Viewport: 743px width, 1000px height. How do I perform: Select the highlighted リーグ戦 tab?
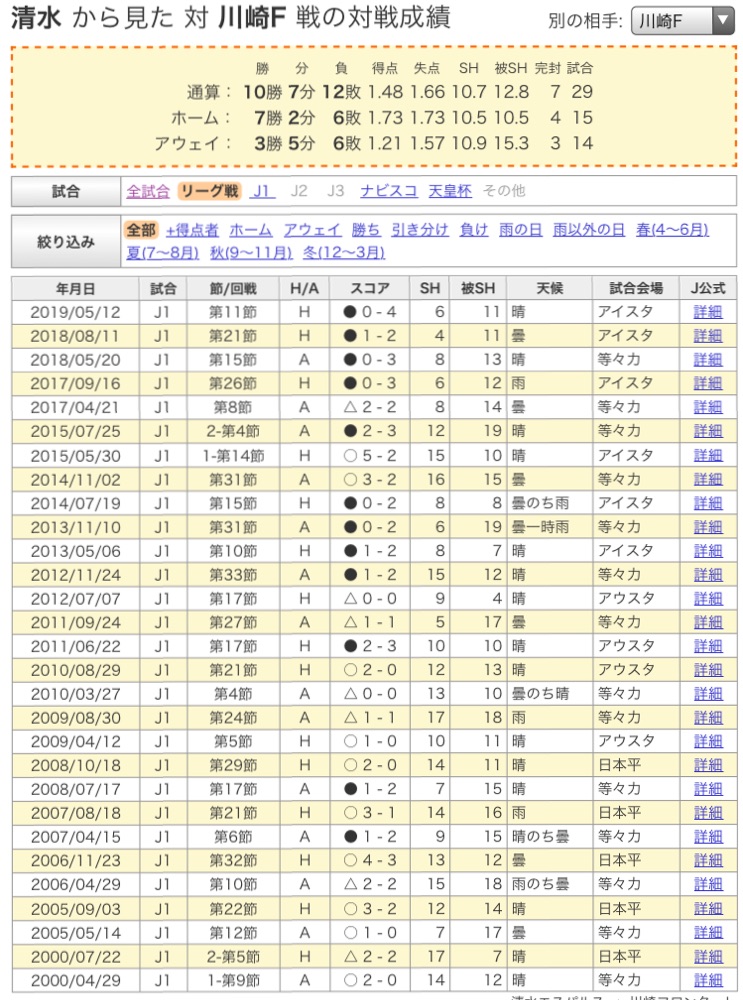[209, 191]
